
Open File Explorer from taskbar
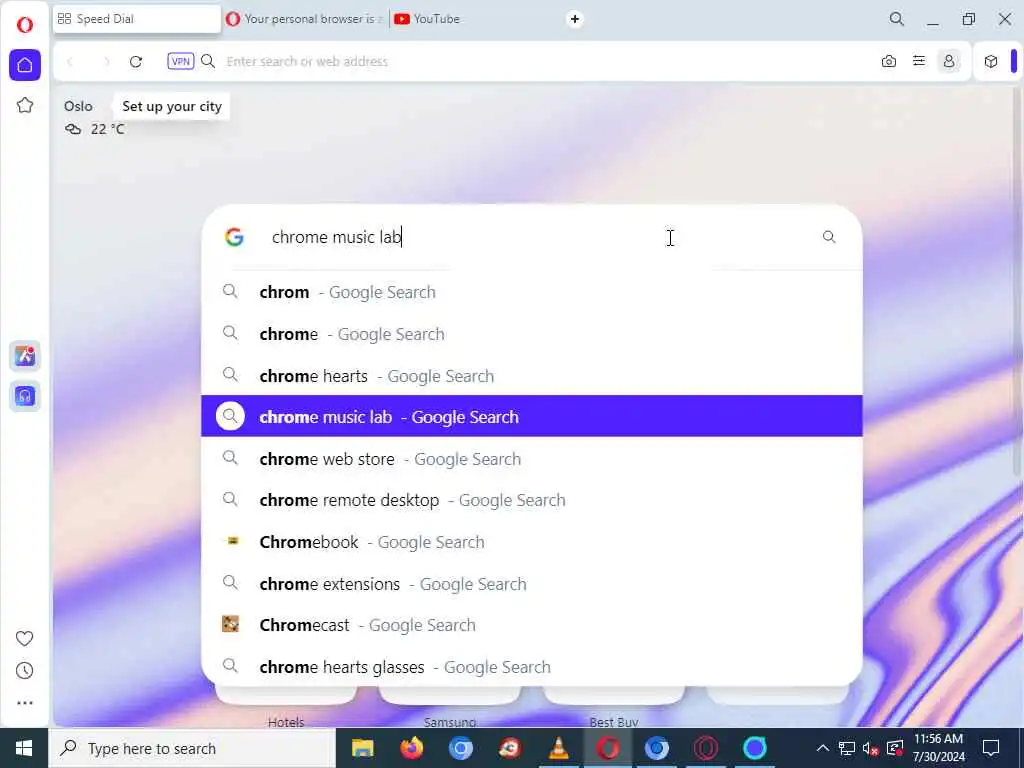coord(362,748)
